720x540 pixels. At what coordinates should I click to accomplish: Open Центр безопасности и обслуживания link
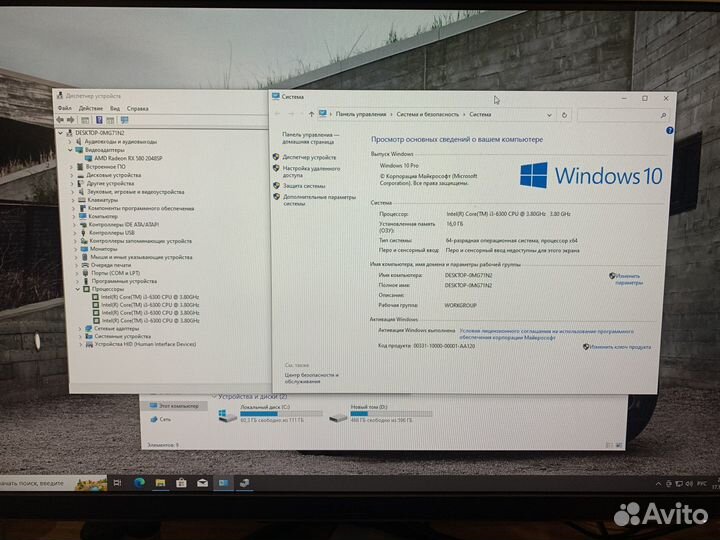[x=311, y=378]
